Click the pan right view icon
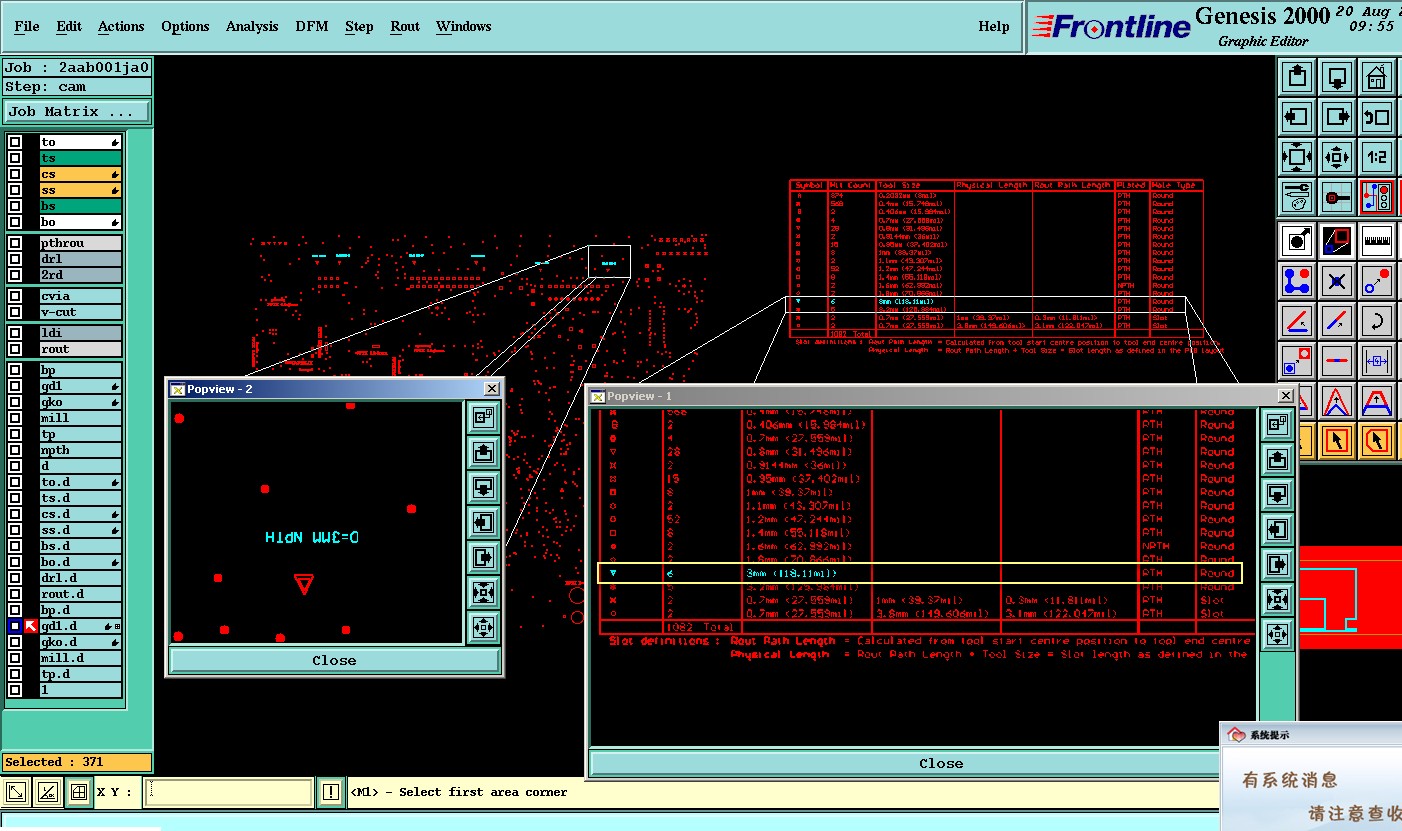The height and width of the screenshot is (831, 1402). point(1337,116)
